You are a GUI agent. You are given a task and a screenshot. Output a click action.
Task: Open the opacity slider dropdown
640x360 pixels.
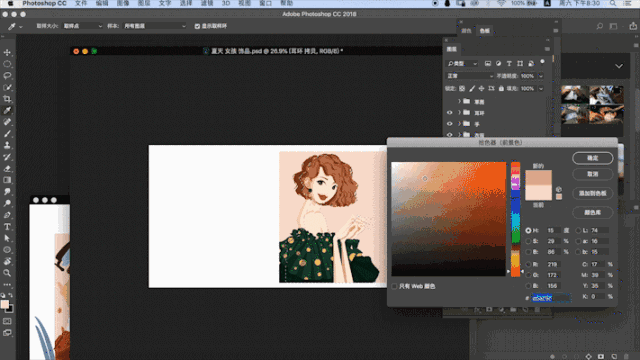click(x=541, y=76)
